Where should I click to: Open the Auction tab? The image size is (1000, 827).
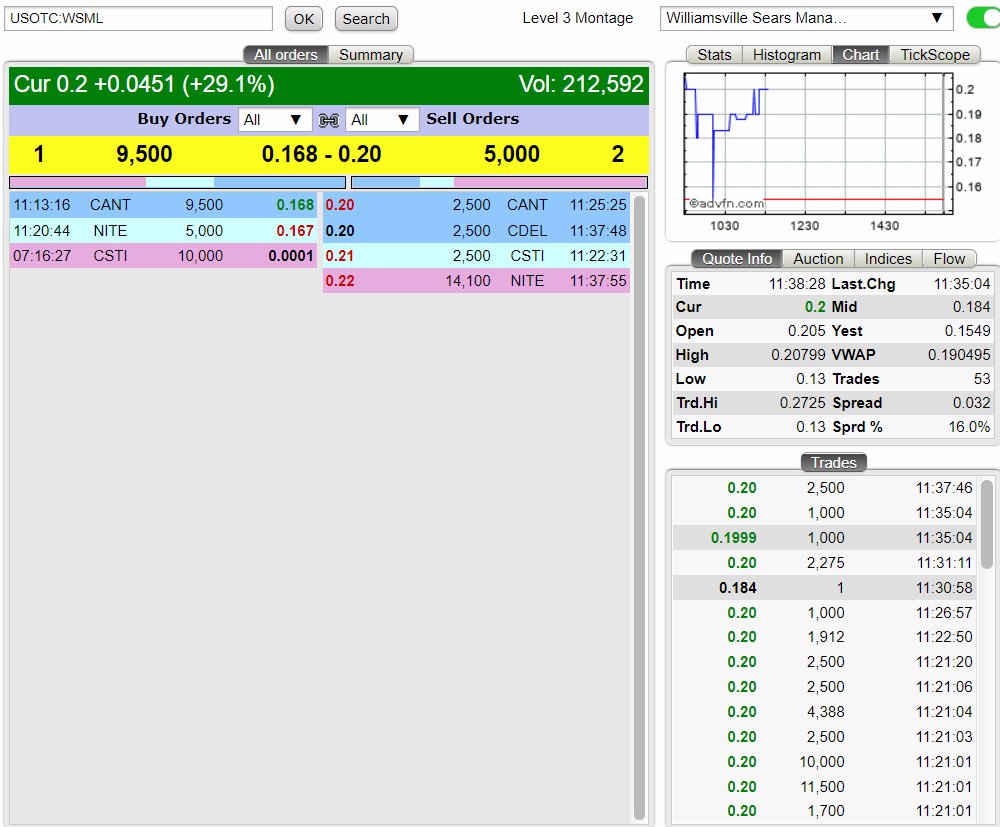[818, 259]
